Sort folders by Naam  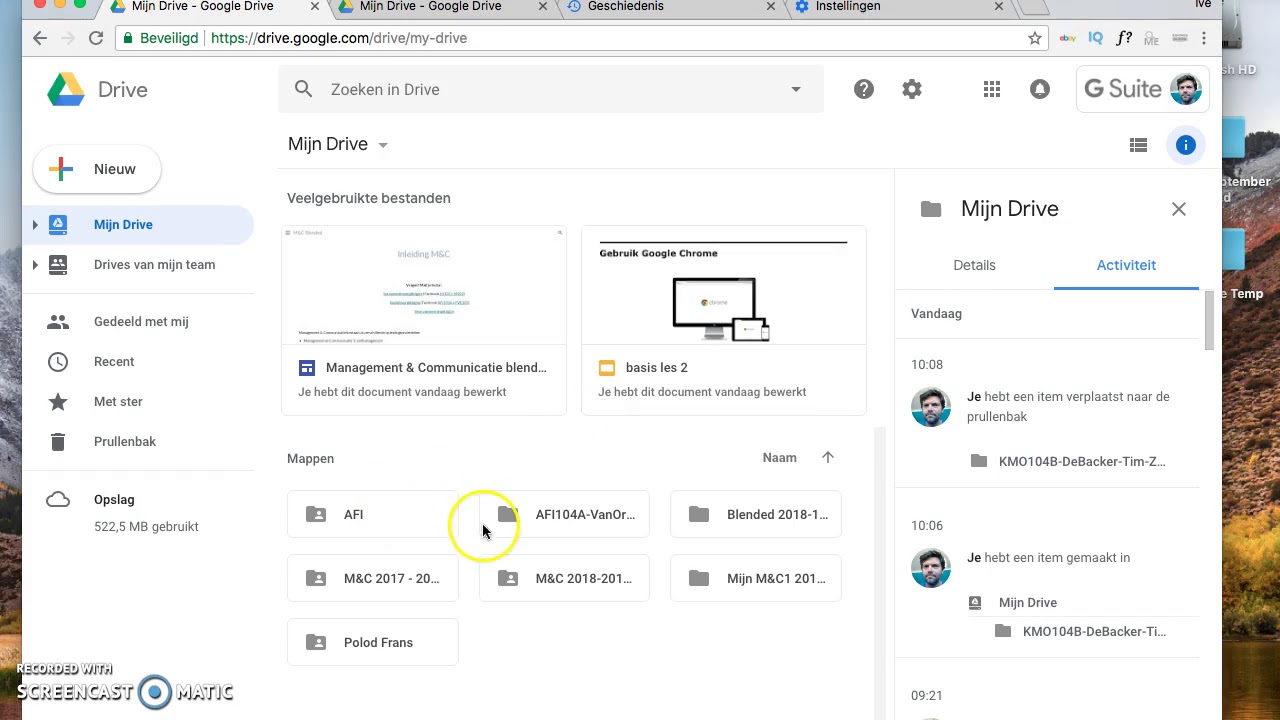click(780, 458)
